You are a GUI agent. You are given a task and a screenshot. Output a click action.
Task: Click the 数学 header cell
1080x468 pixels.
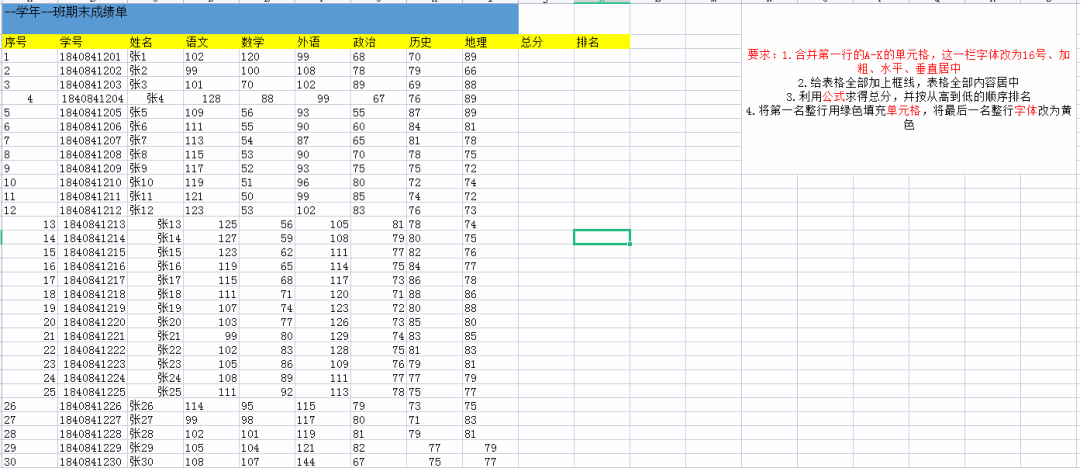[x=265, y=42]
